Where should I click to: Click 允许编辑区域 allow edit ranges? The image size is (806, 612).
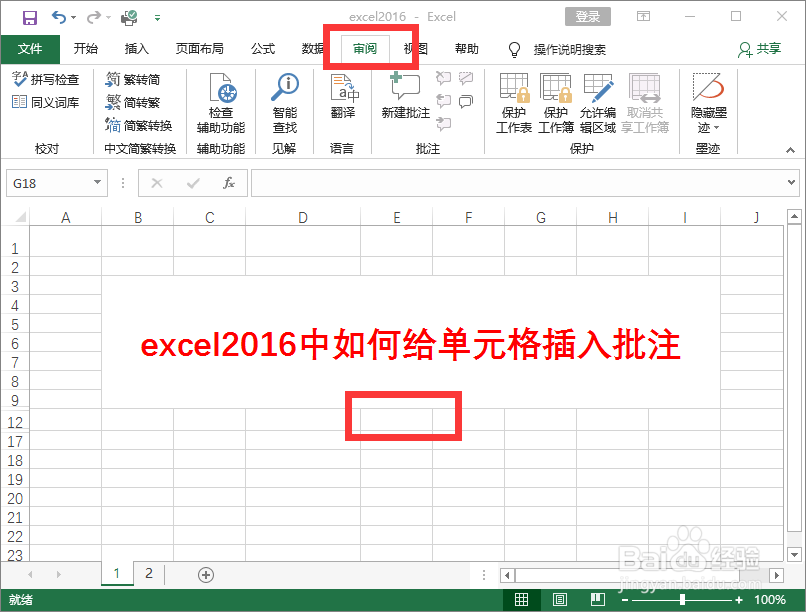pos(598,103)
